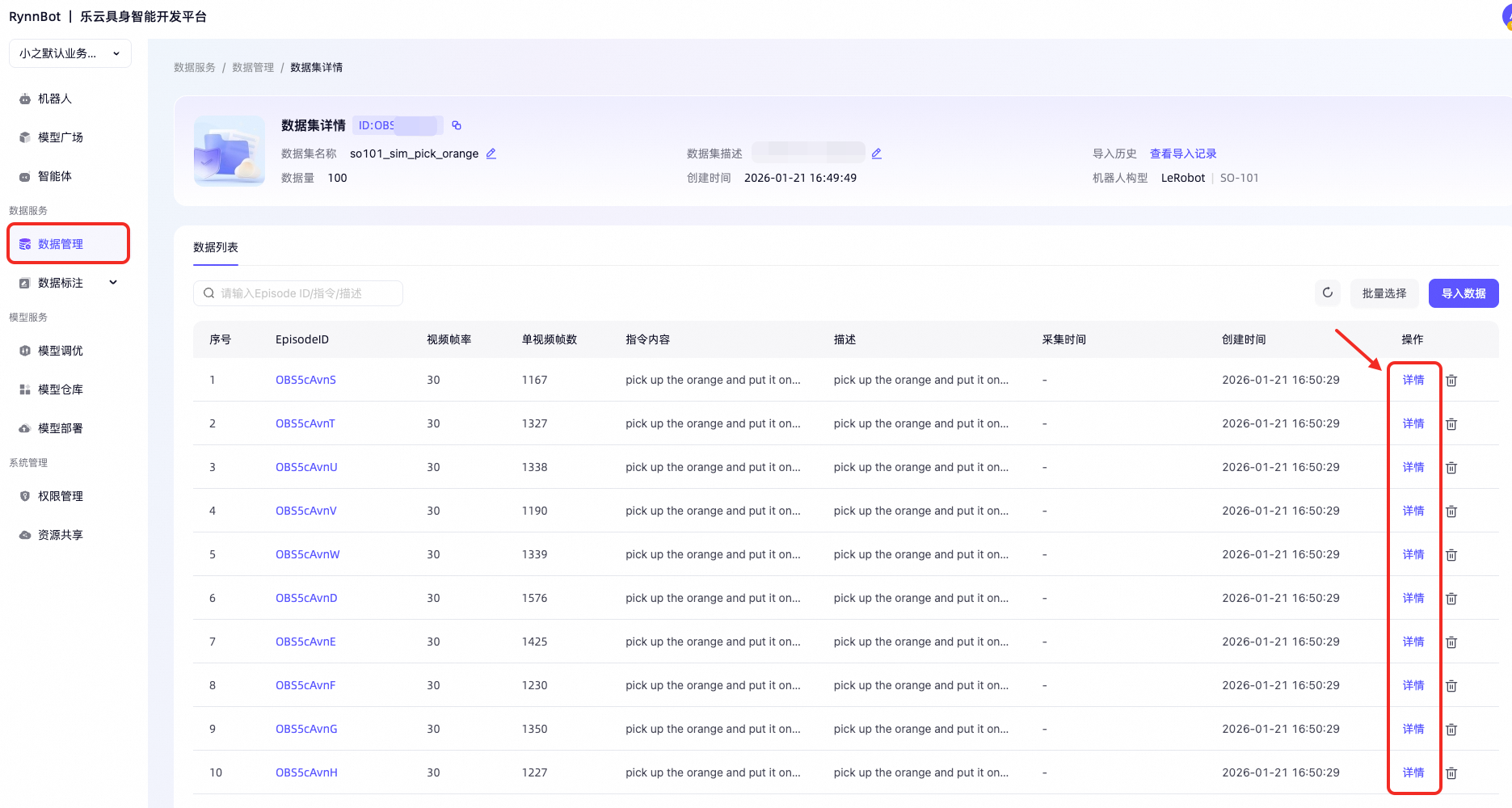Expand the 数据标注 submenu
Viewport: 1512px width, 808px height.
click(113, 283)
